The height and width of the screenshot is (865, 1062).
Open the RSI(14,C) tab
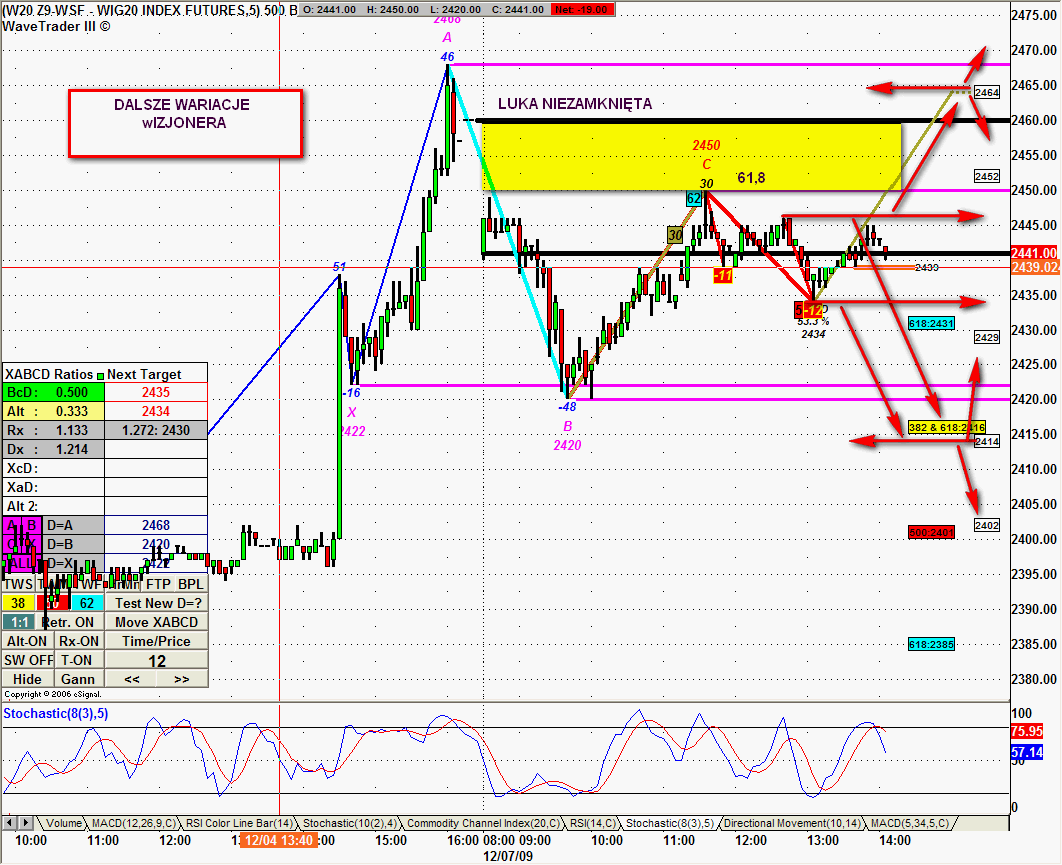pos(593,823)
